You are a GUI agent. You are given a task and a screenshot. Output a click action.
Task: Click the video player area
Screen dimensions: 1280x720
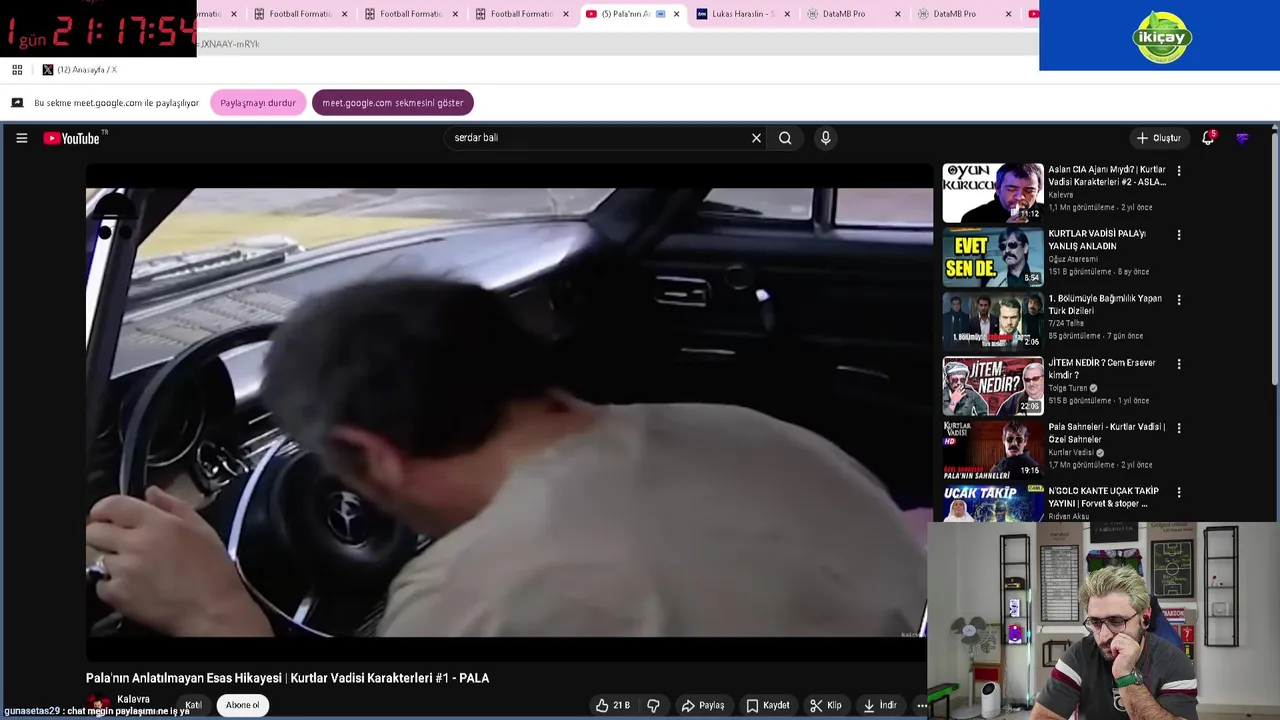509,412
